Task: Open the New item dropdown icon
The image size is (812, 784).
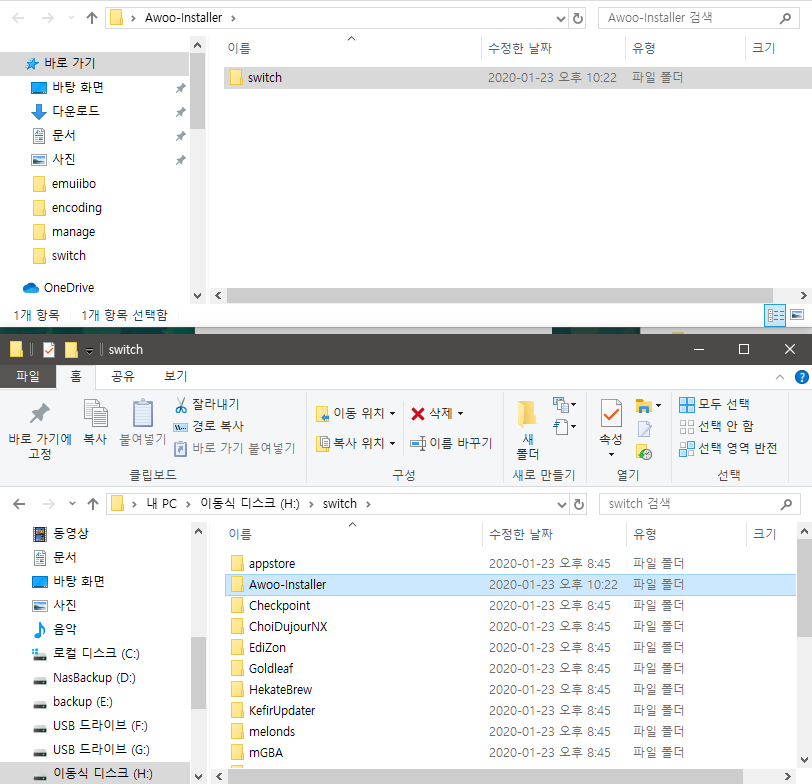Action: (564, 404)
